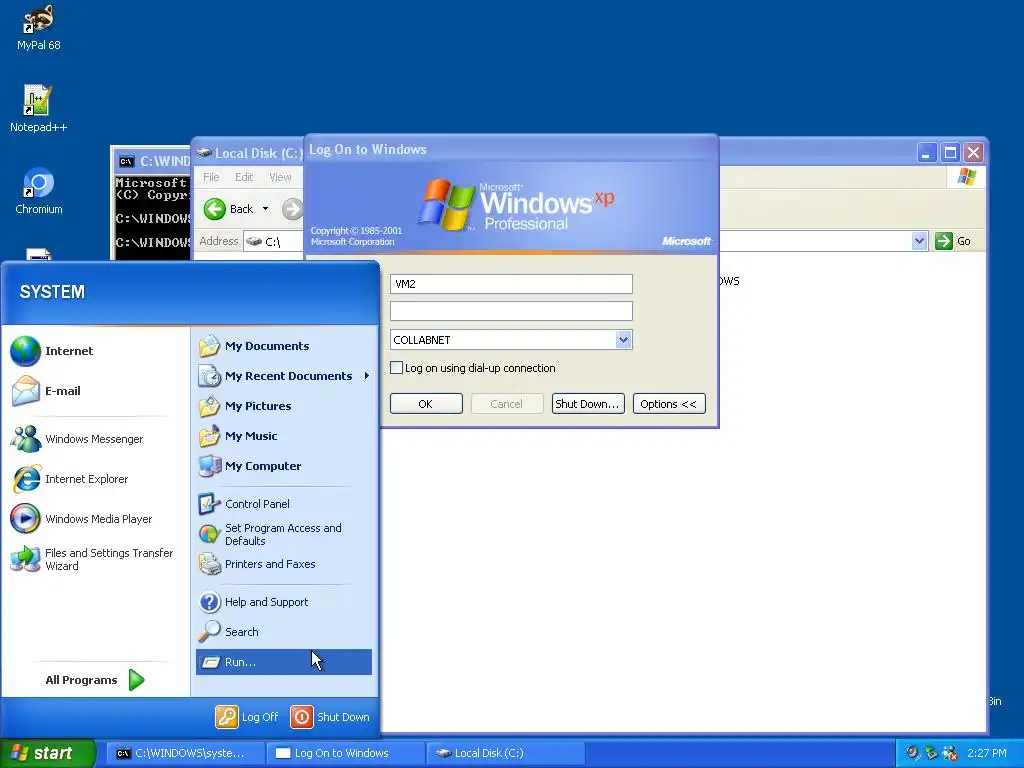Open the Edit menu in Local Disk window

click(x=244, y=177)
